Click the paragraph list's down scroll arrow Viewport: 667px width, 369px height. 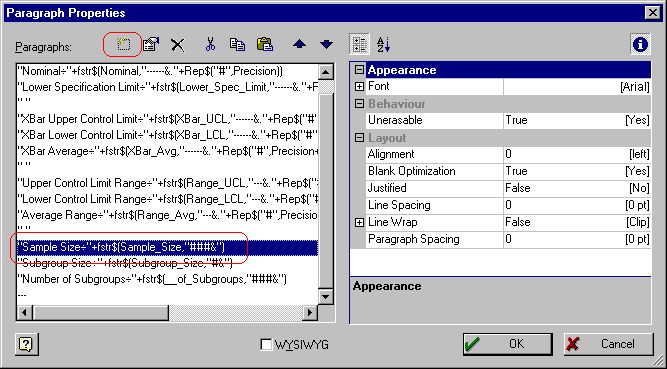(325, 297)
